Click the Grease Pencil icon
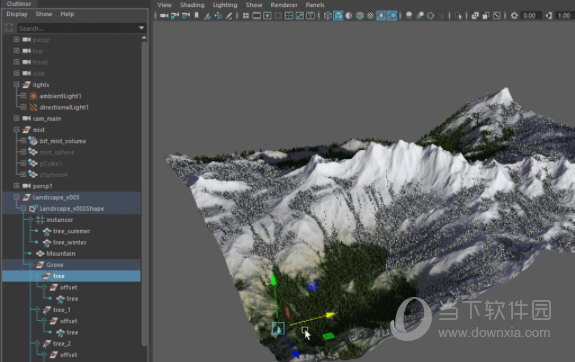This screenshot has width=575, height=362. click(x=228, y=15)
